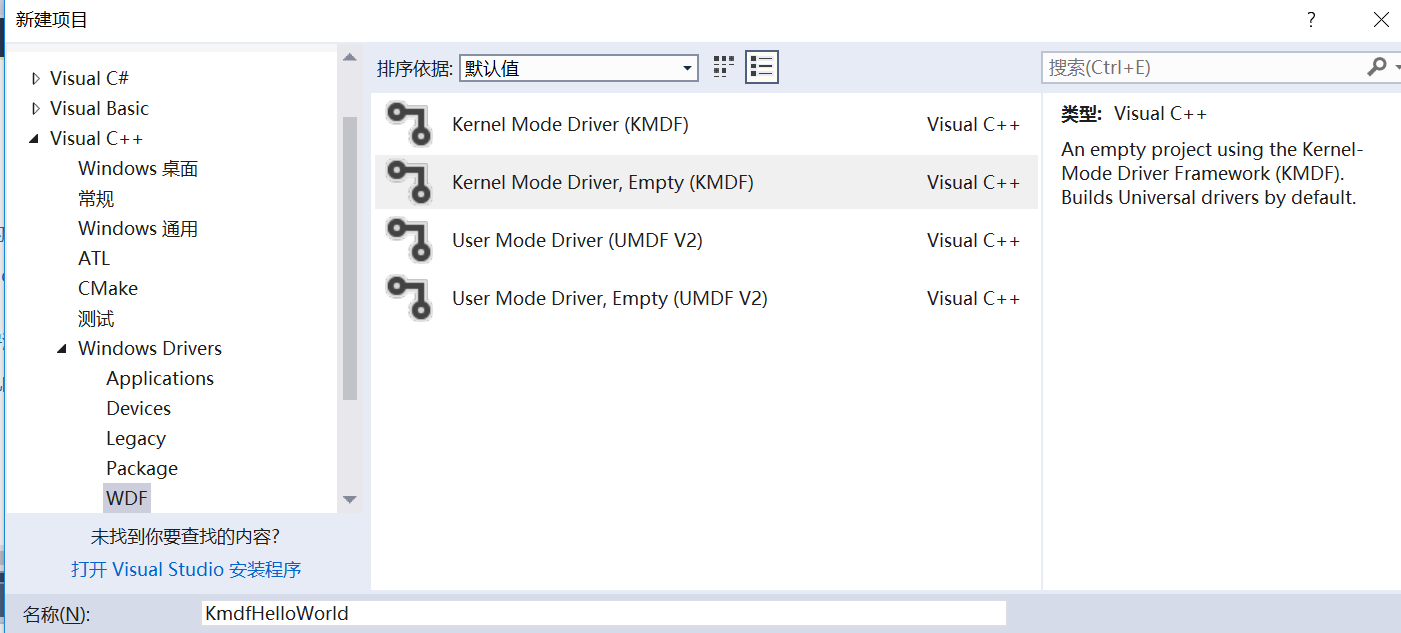Click the tree scrollbar down arrow
This screenshot has width=1401, height=633.
pos(349,499)
